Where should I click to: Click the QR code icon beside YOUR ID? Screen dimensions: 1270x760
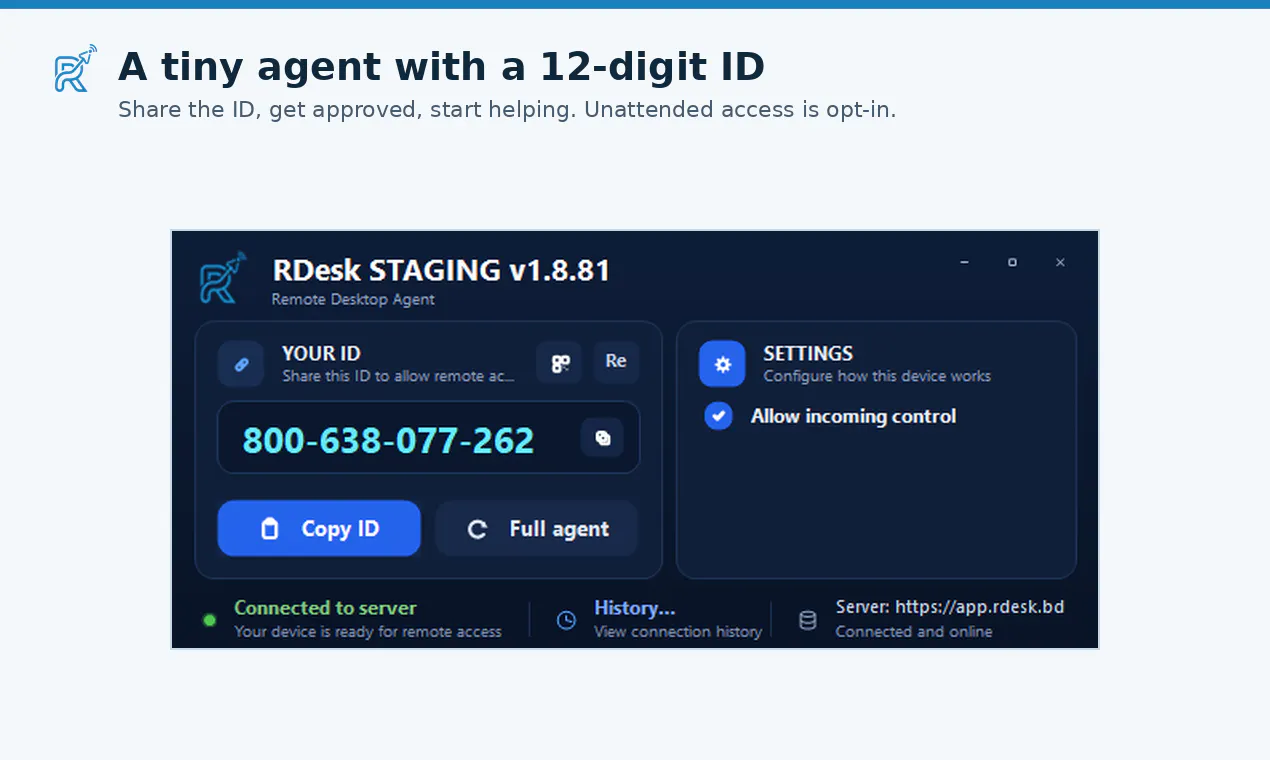point(559,363)
